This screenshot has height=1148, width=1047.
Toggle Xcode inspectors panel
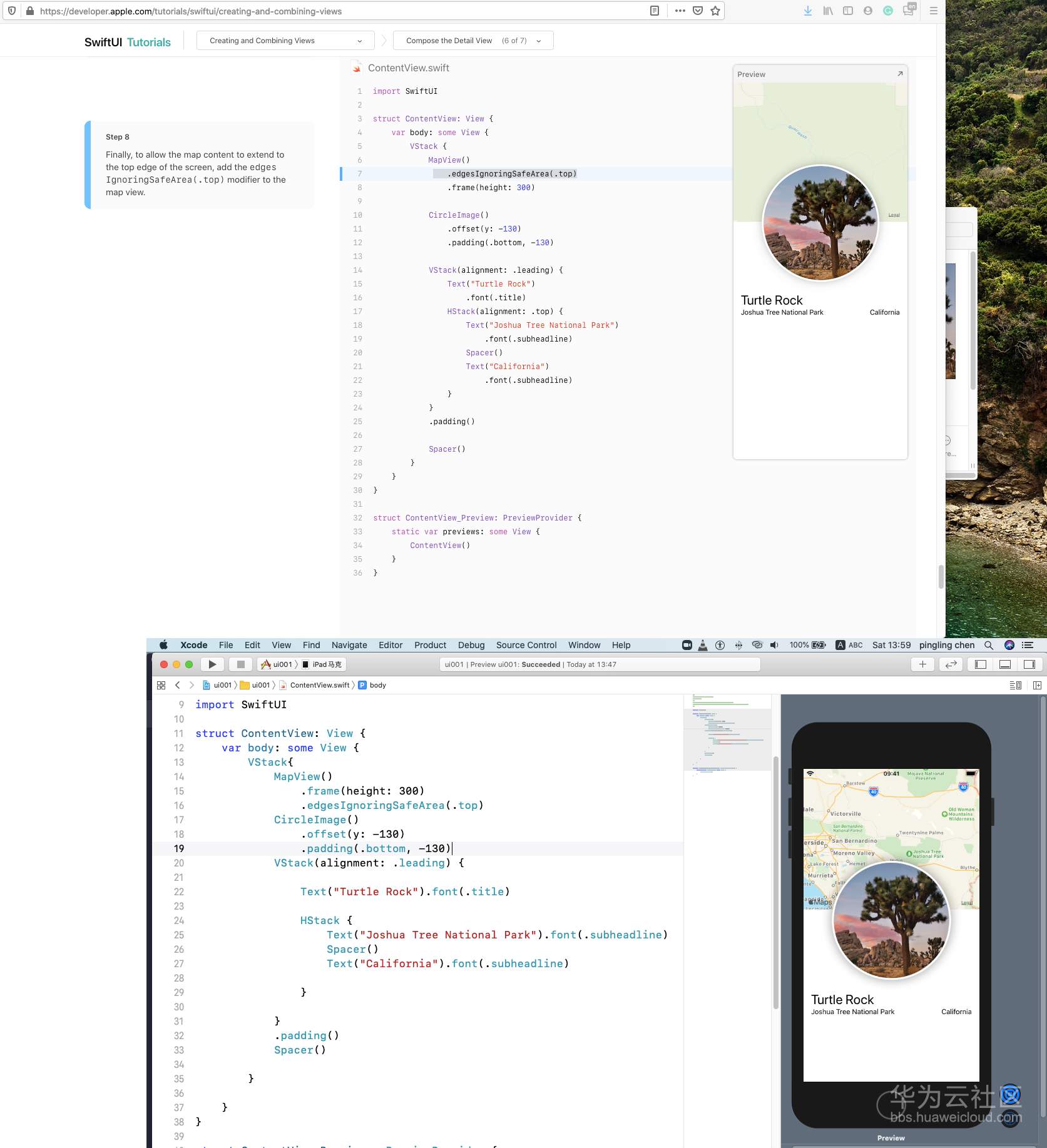1029,664
